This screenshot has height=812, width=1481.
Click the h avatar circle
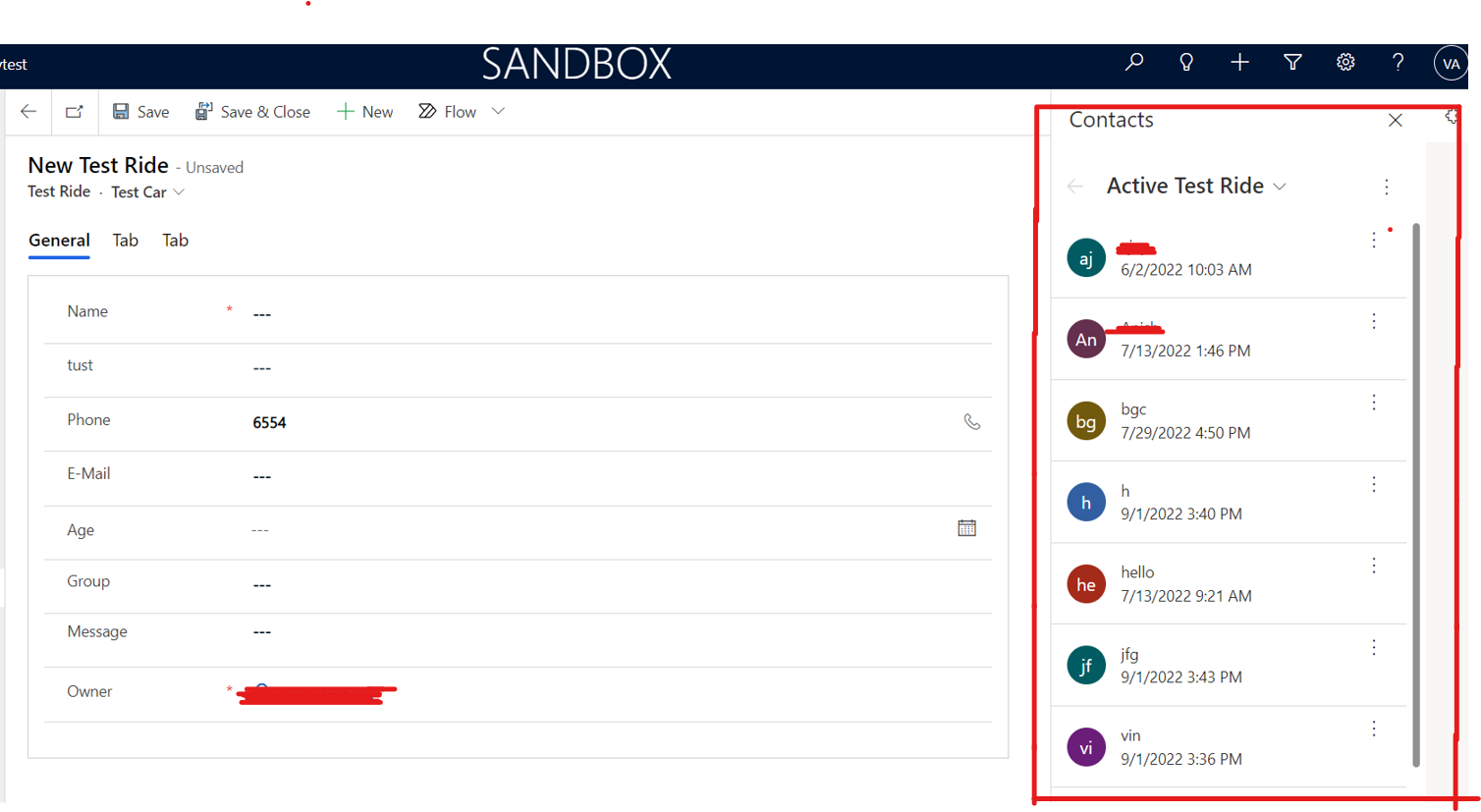click(x=1086, y=503)
